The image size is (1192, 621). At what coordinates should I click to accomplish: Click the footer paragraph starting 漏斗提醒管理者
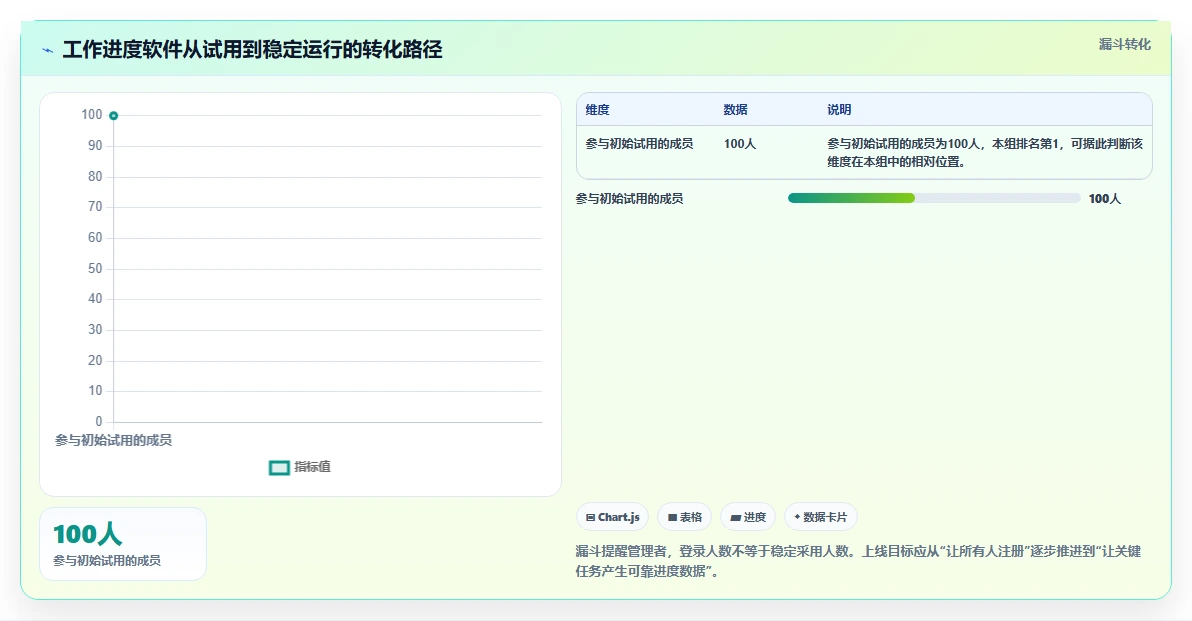click(858, 561)
